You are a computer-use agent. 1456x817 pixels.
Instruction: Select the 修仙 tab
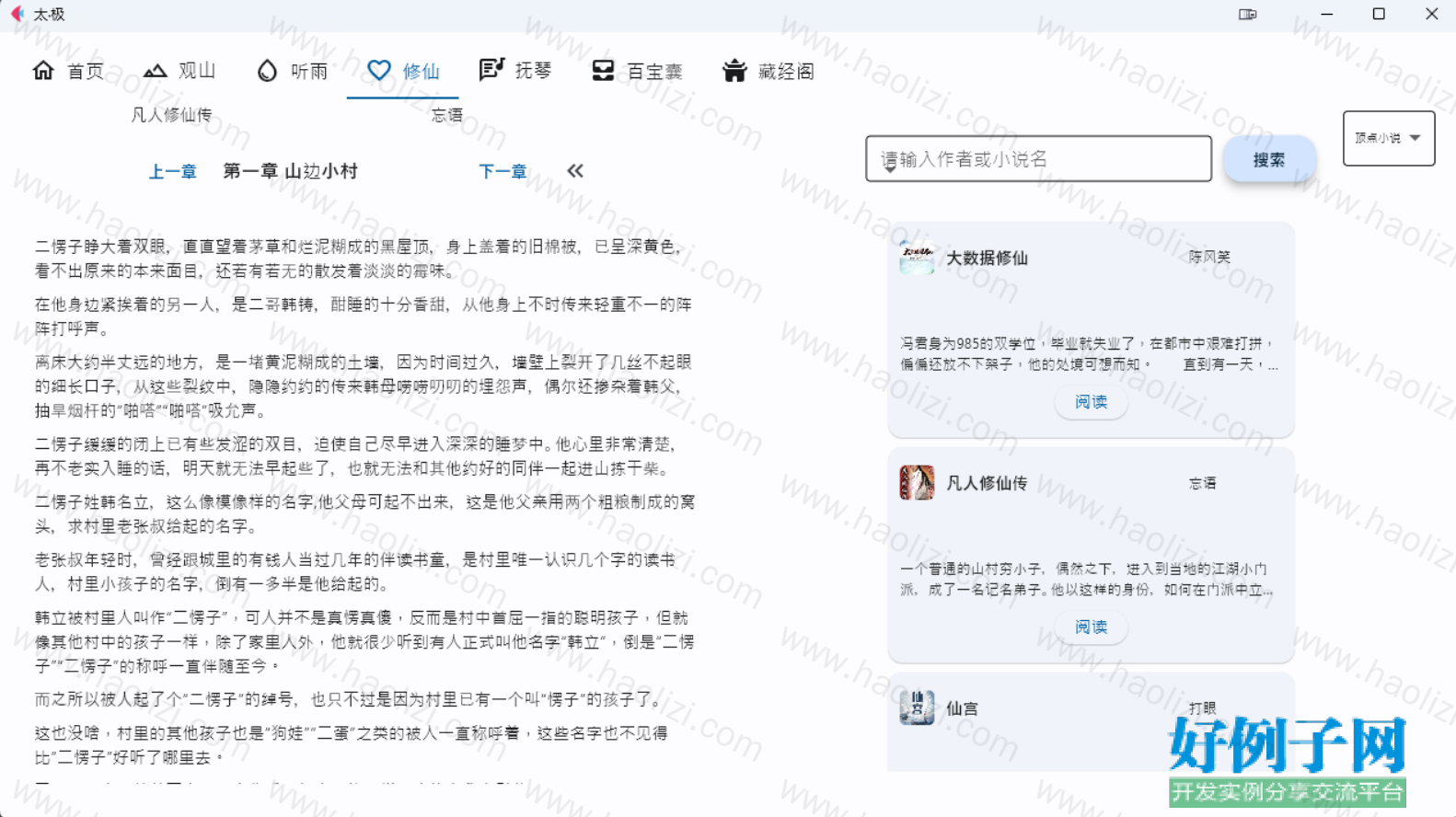(403, 71)
